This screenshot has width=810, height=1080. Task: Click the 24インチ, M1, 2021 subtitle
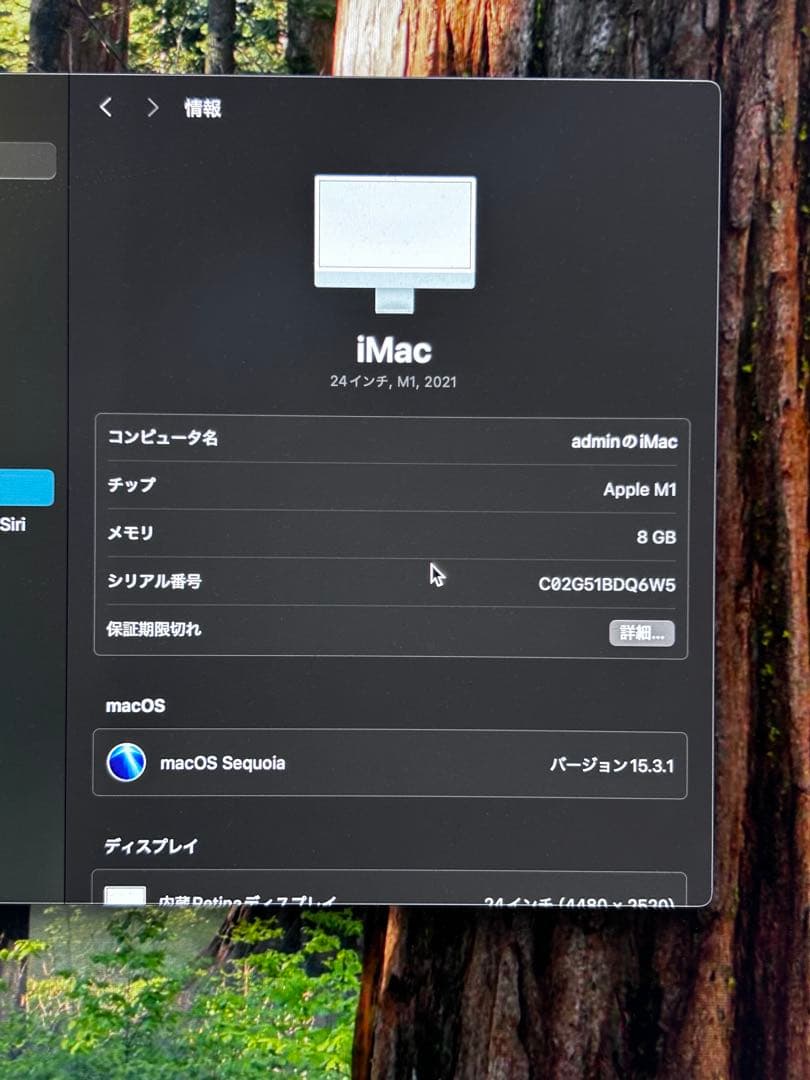pyautogui.click(x=394, y=381)
